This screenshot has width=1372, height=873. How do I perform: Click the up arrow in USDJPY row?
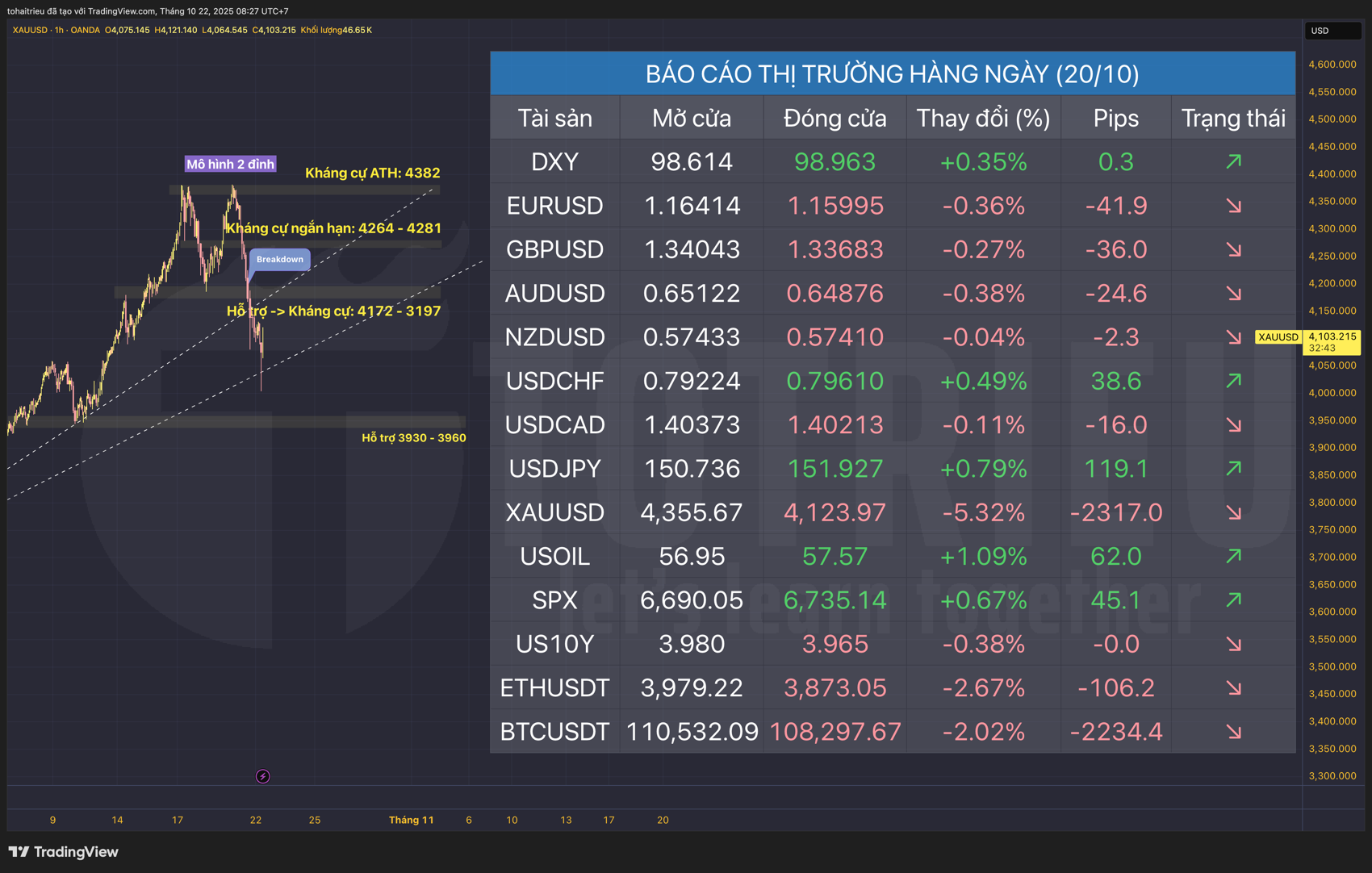[1233, 469]
